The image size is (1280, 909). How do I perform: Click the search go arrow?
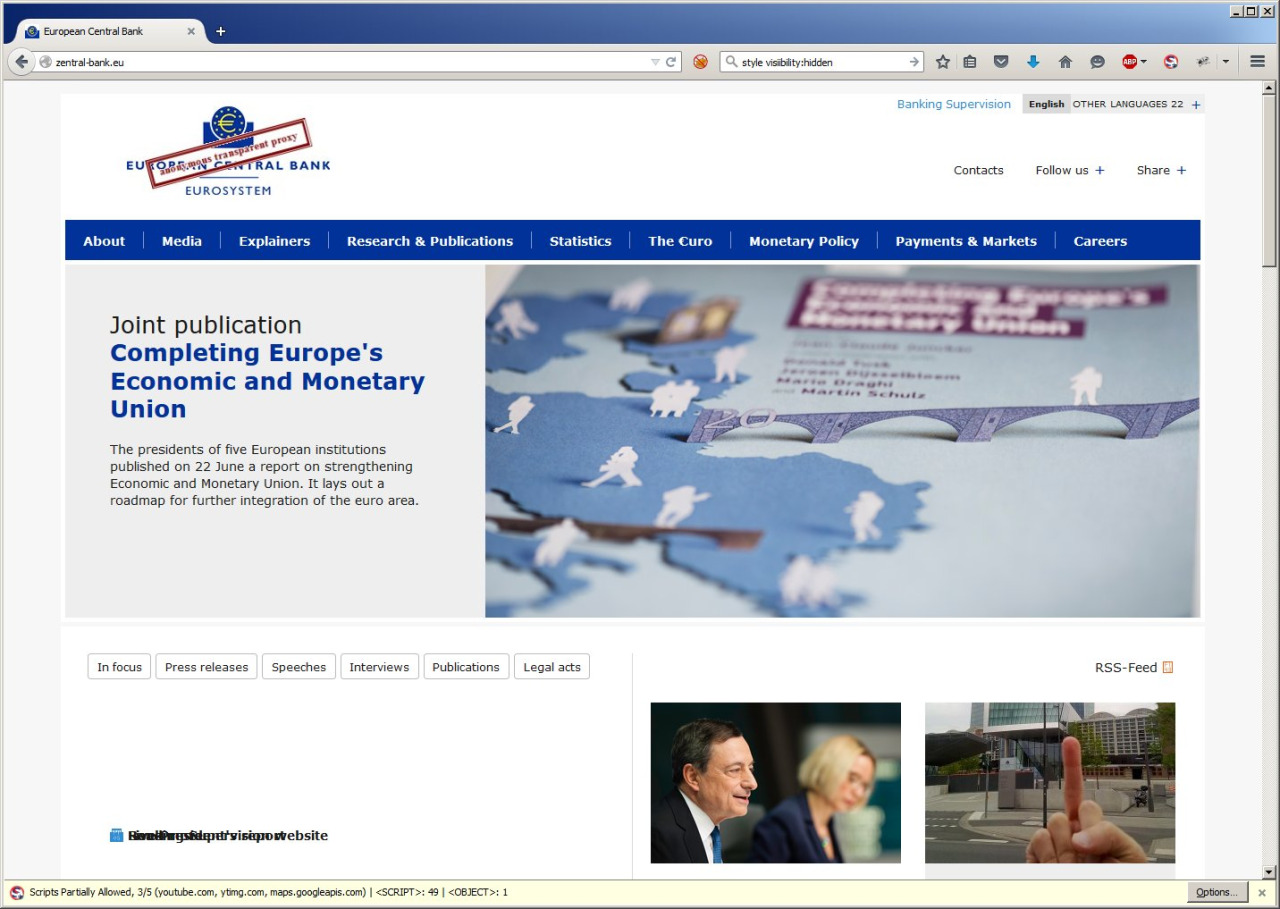pos(913,62)
